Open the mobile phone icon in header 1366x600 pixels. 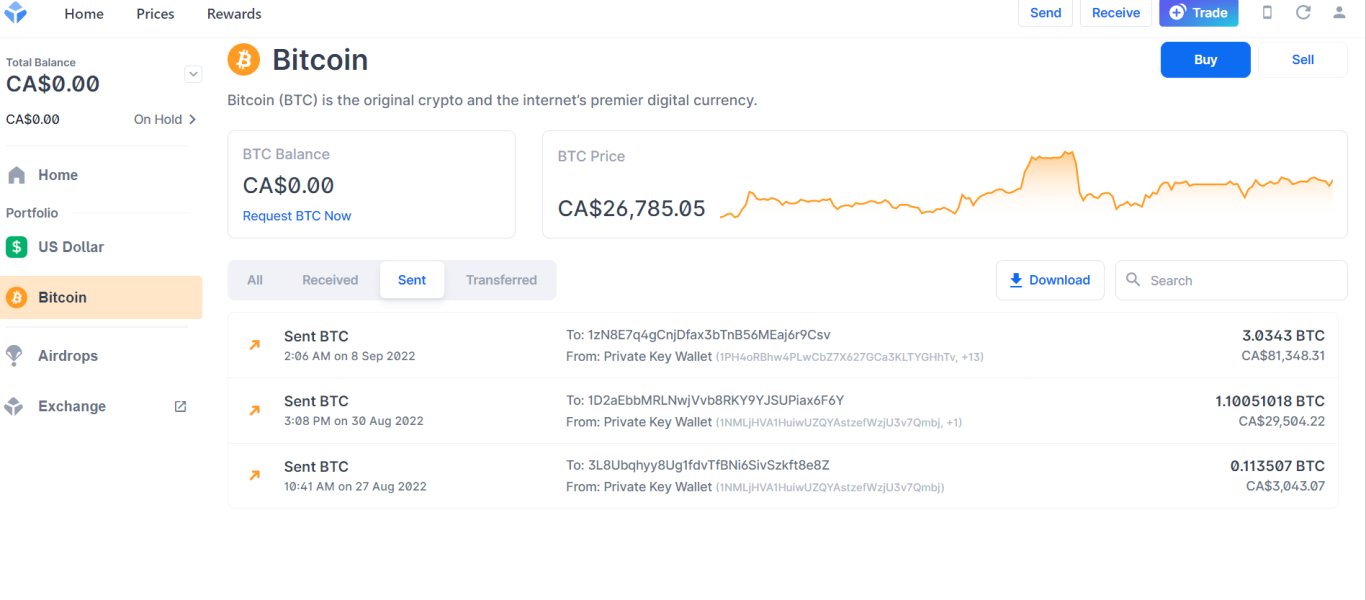(x=1267, y=13)
